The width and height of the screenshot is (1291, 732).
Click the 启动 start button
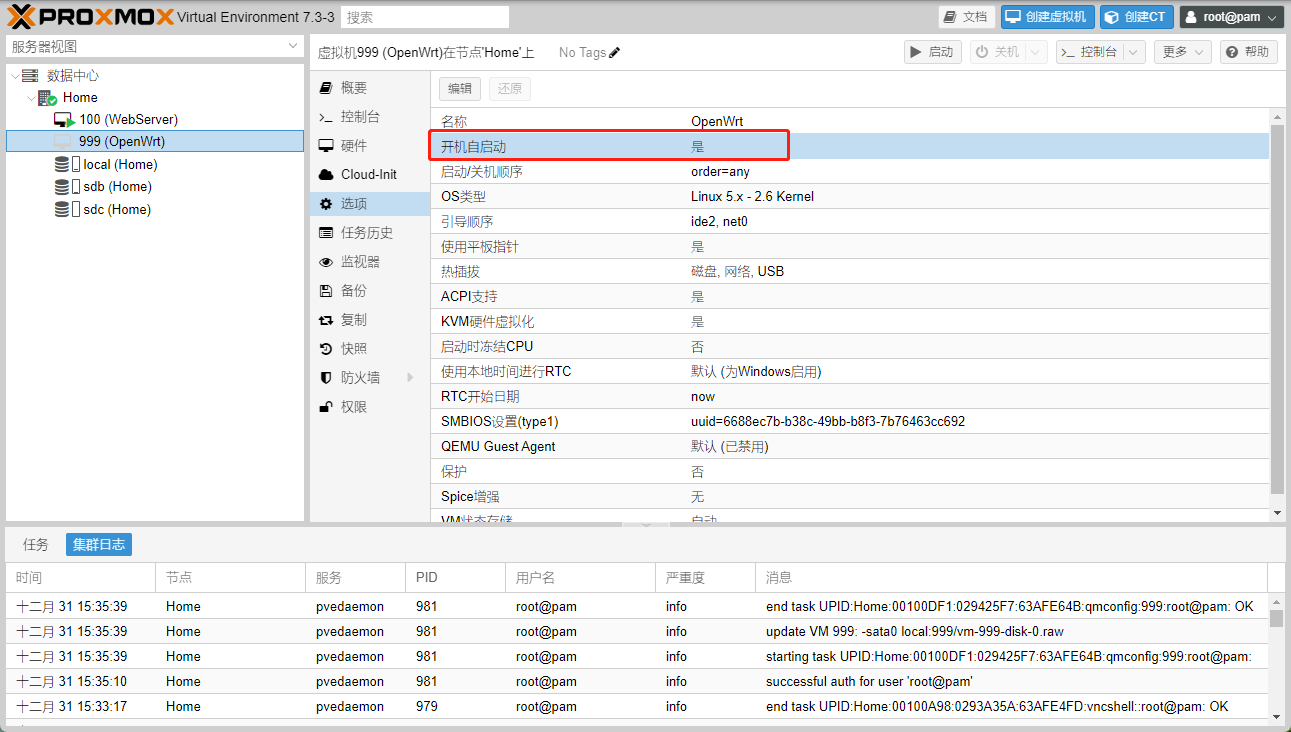[932, 52]
